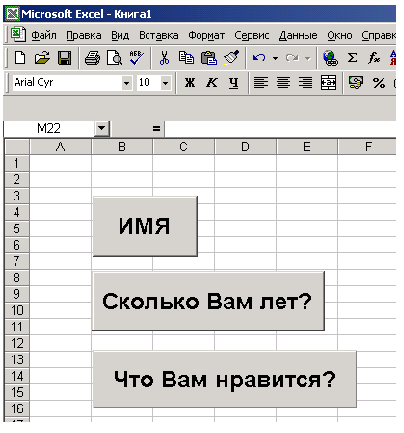Paste from clipboard

[209, 58]
